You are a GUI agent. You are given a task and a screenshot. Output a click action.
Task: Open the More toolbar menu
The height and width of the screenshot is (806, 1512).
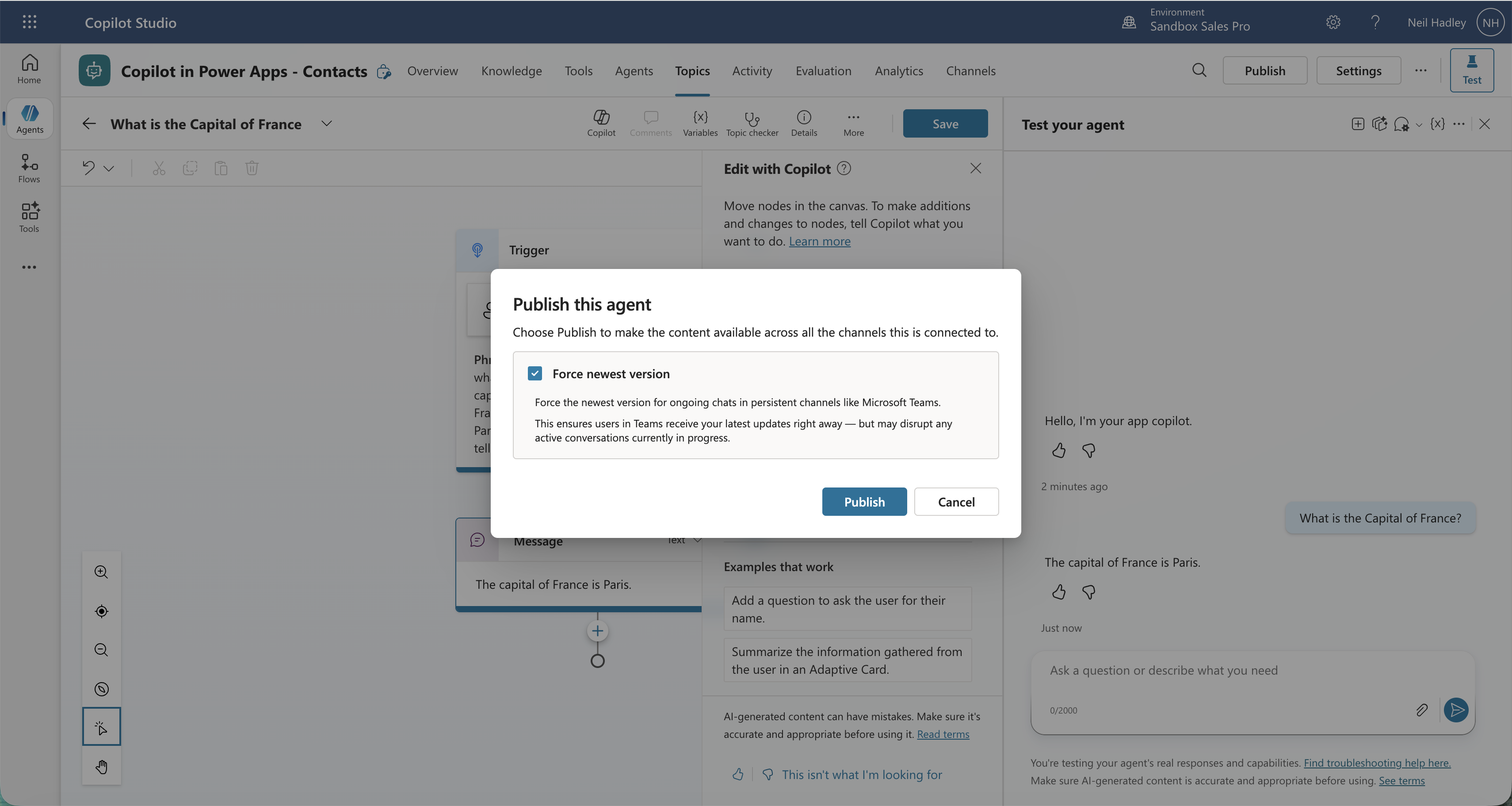[853, 123]
